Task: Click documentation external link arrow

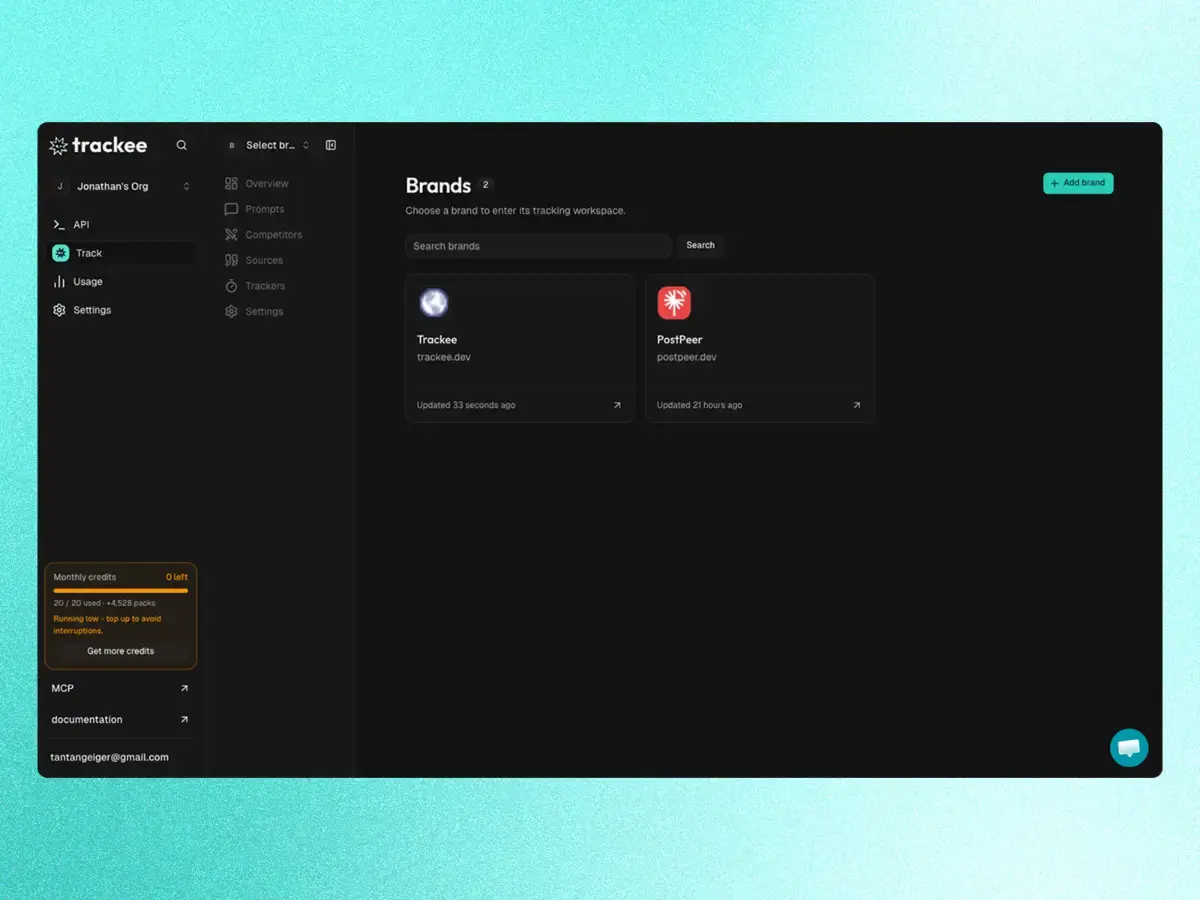Action: click(x=184, y=719)
